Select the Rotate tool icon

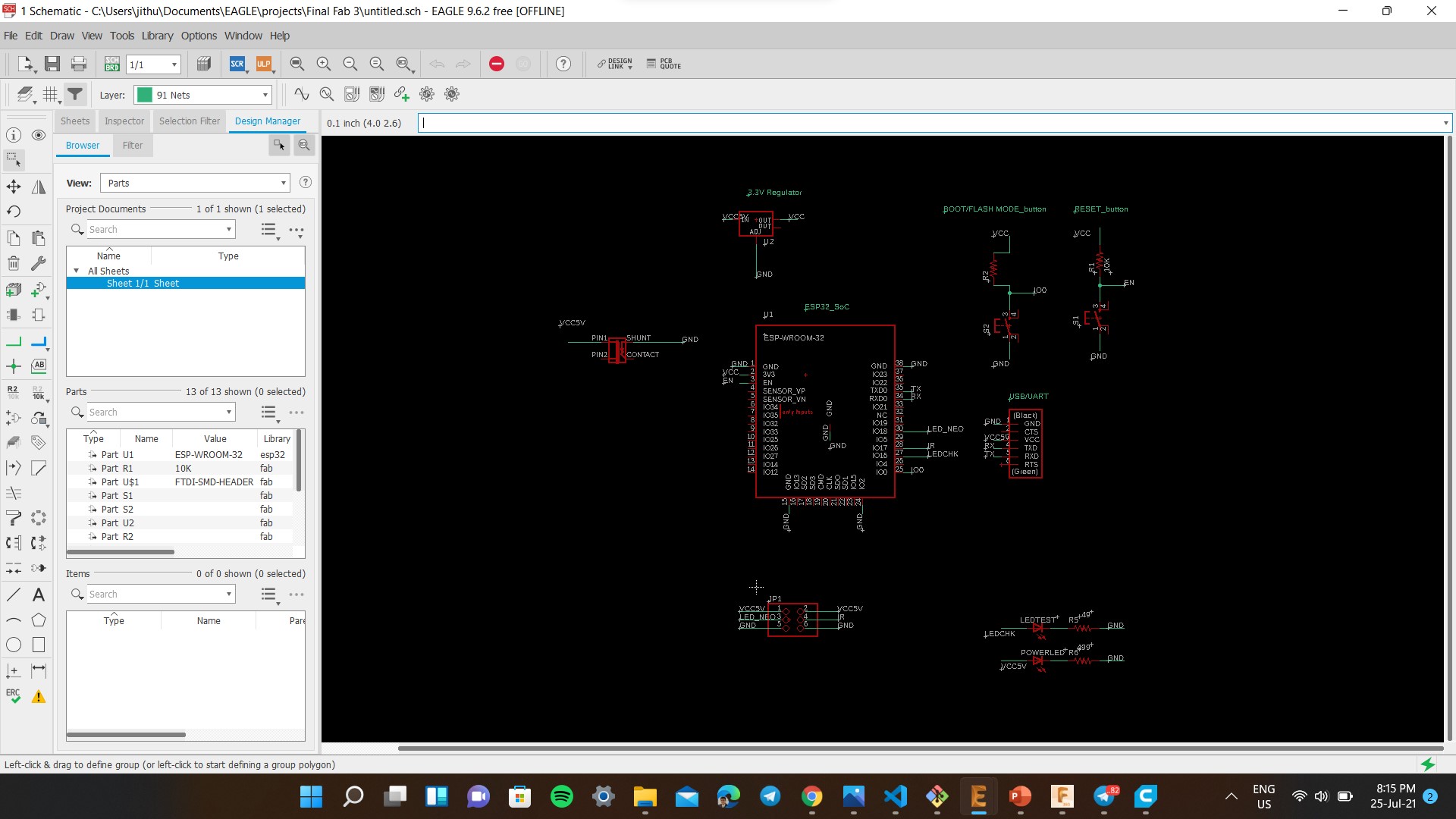(14, 212)
